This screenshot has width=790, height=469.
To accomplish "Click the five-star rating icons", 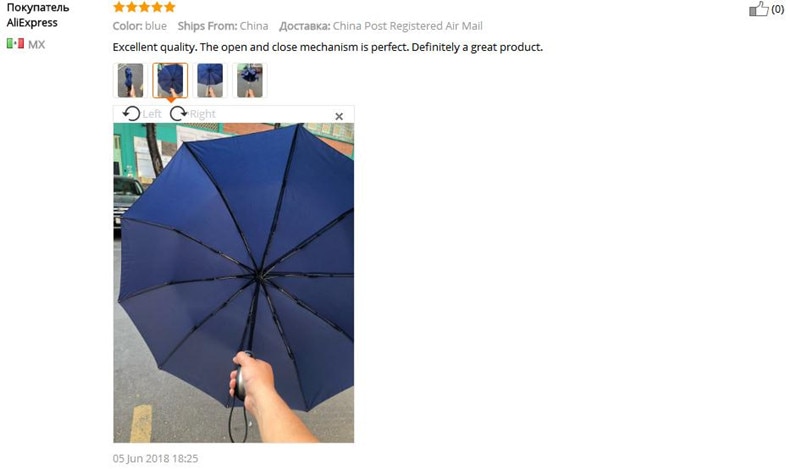I will [144, 7].
